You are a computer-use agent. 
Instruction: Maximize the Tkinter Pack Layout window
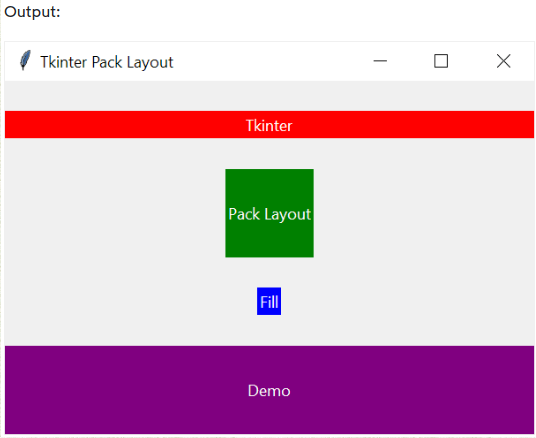click(441, 61)
